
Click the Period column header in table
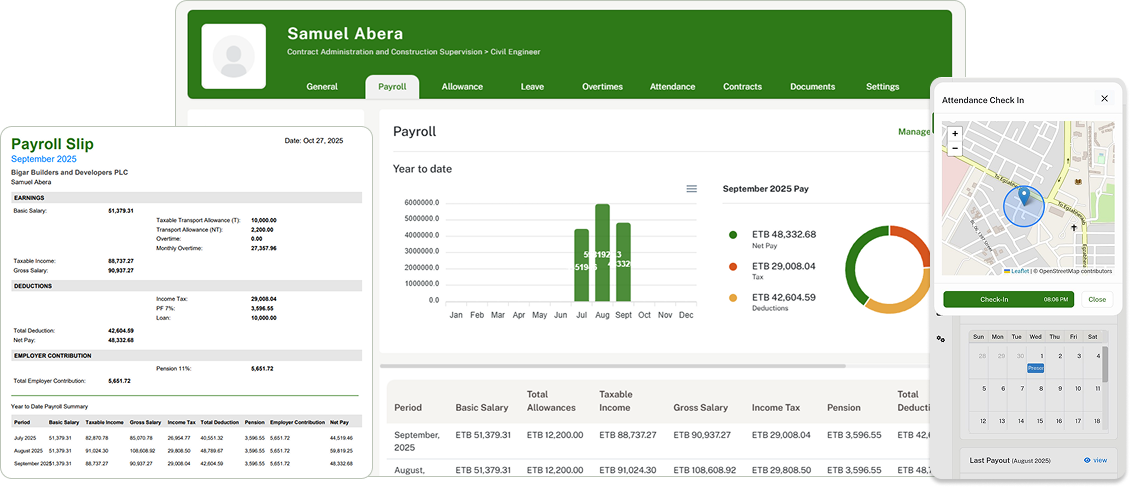coord(408,408)
